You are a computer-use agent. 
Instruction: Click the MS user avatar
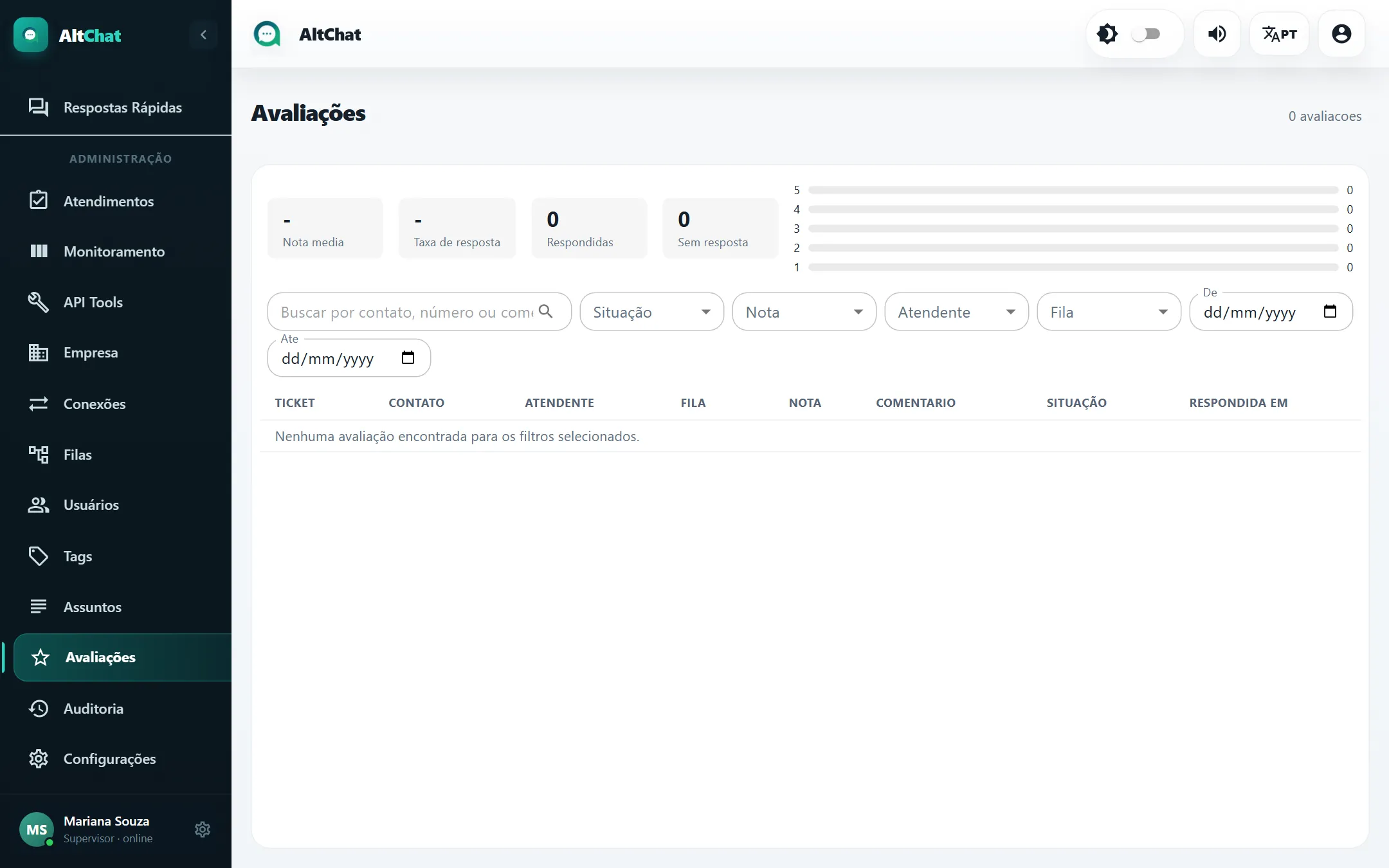point(37,829)
